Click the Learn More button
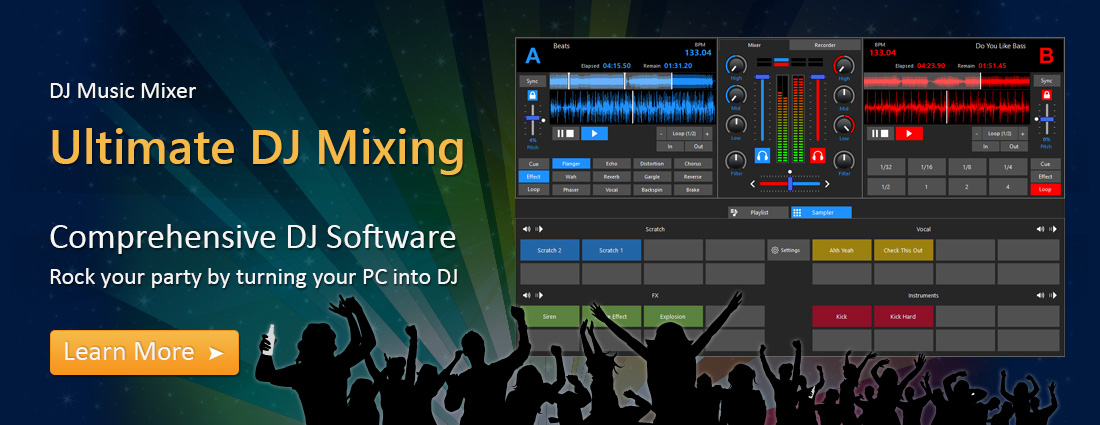Screen dimensions: 1100x425 coord(144,353)
